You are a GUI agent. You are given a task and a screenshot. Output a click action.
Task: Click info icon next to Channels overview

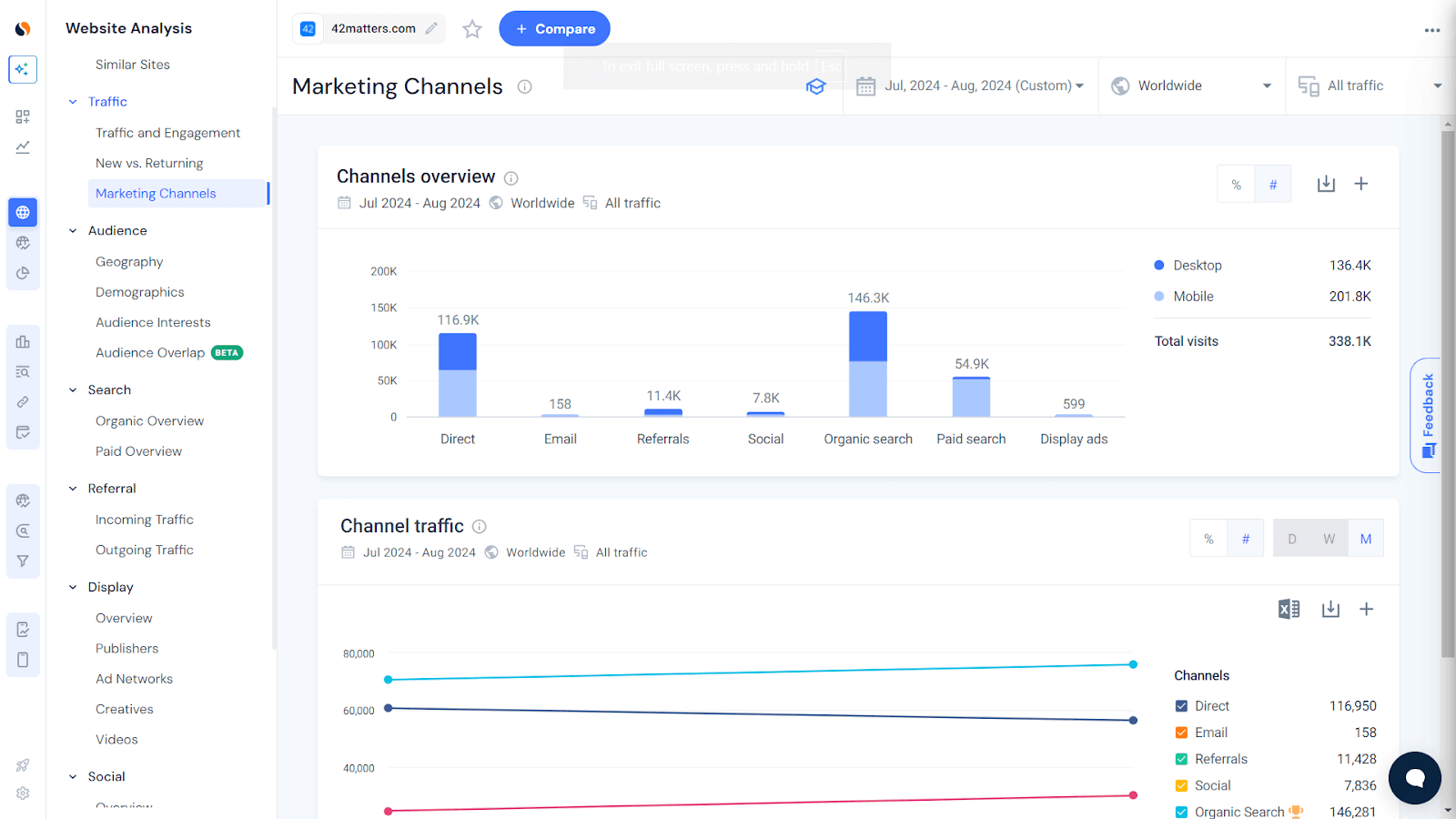pyautogui.click(x=511, y=178)
